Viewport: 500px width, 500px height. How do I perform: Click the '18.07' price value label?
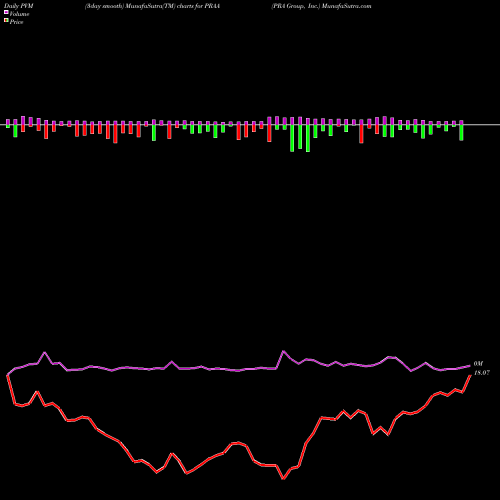(x=482, y=373)
